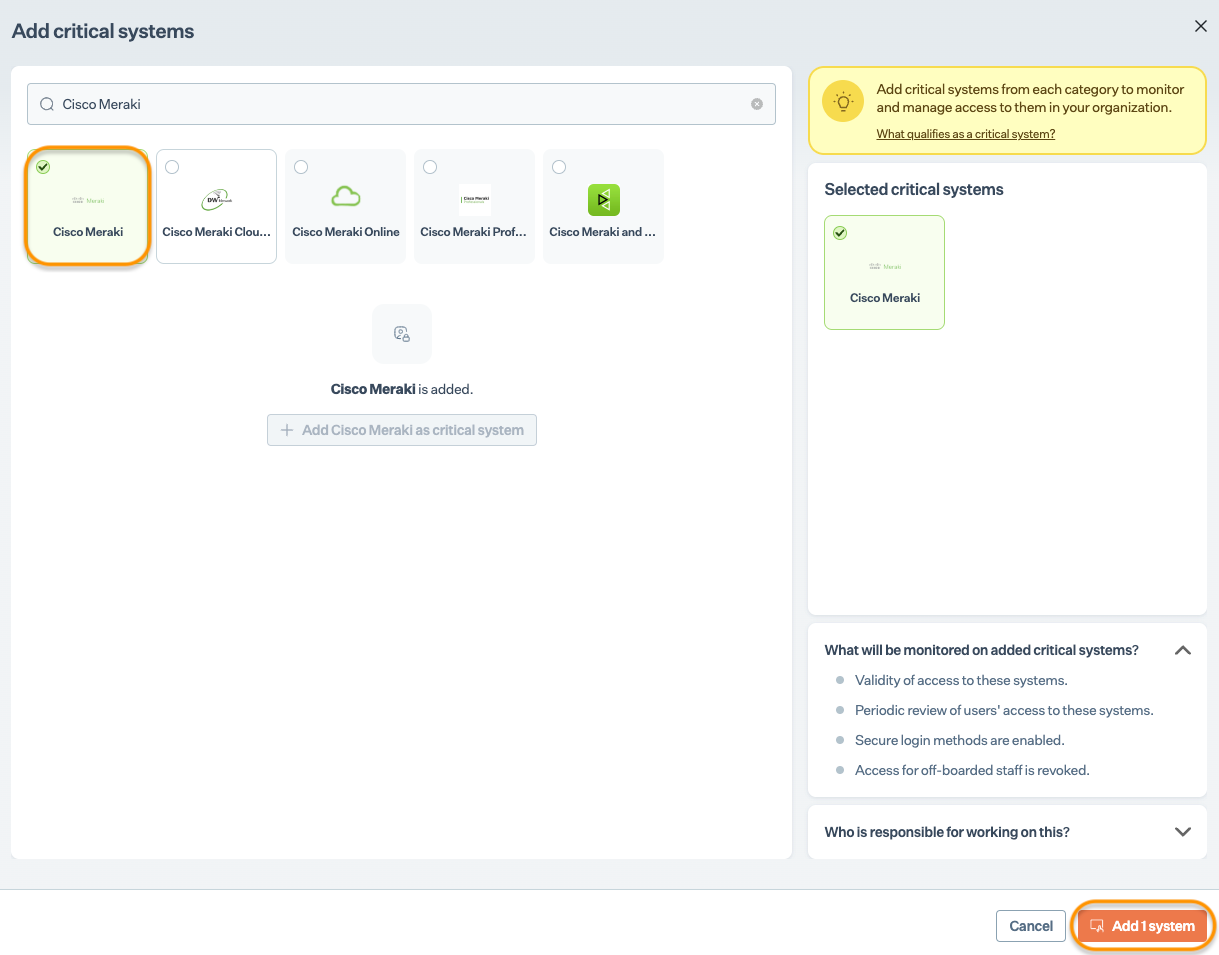Click the Cisco Meraki logo in results

88,200
